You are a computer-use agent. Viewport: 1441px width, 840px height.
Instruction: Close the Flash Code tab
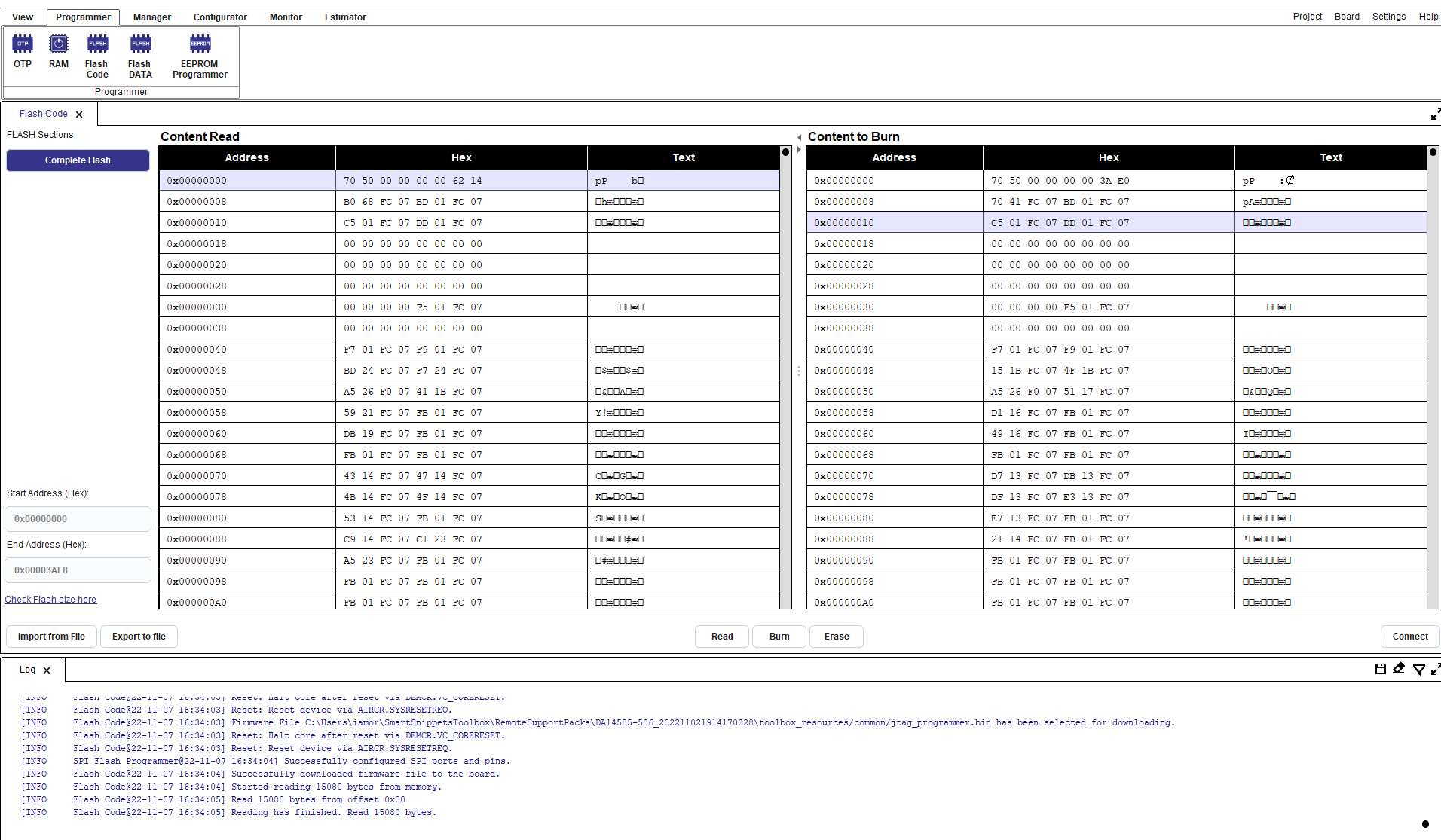coord(79,115)
